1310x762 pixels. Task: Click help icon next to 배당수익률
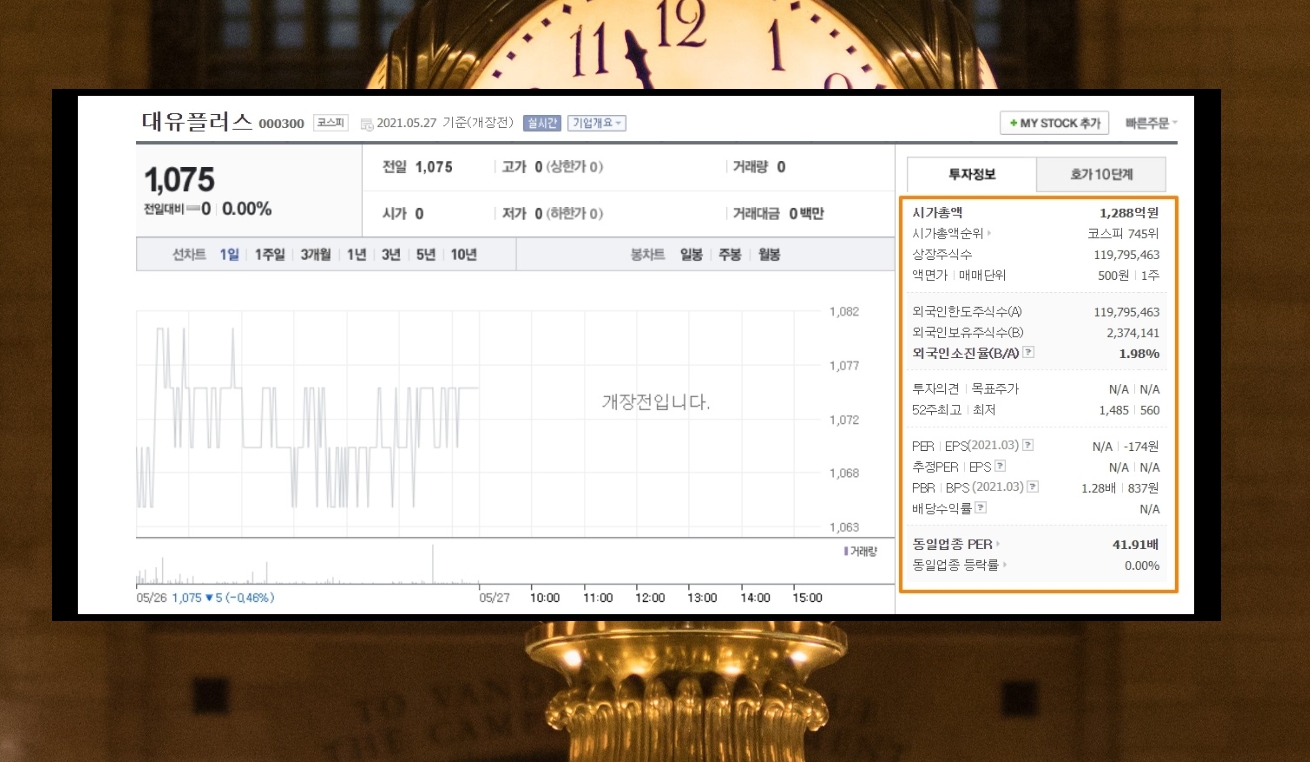(x=980, y=508)
